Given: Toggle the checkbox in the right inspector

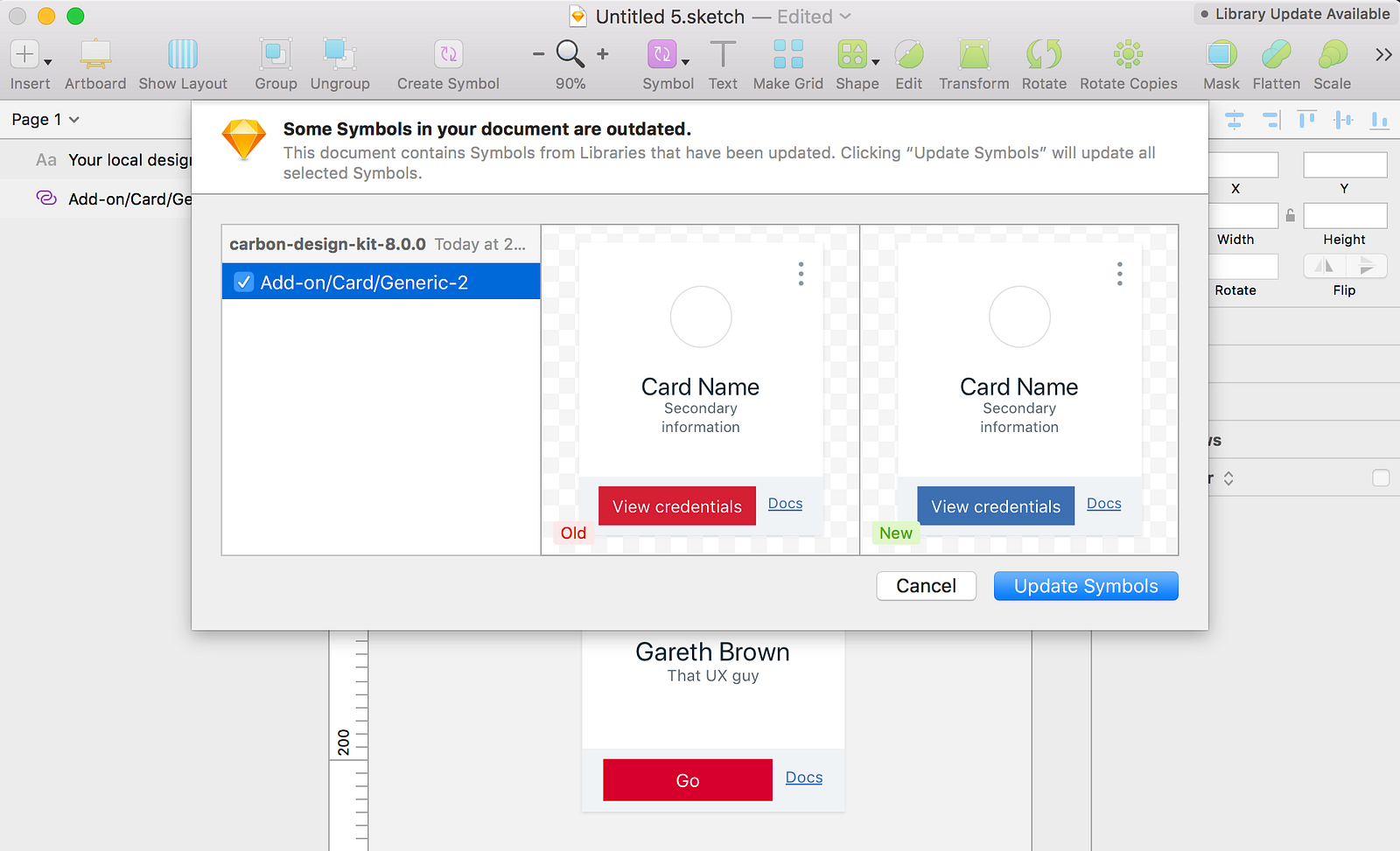Looking at the screenshot, I should pos(1381,478).
